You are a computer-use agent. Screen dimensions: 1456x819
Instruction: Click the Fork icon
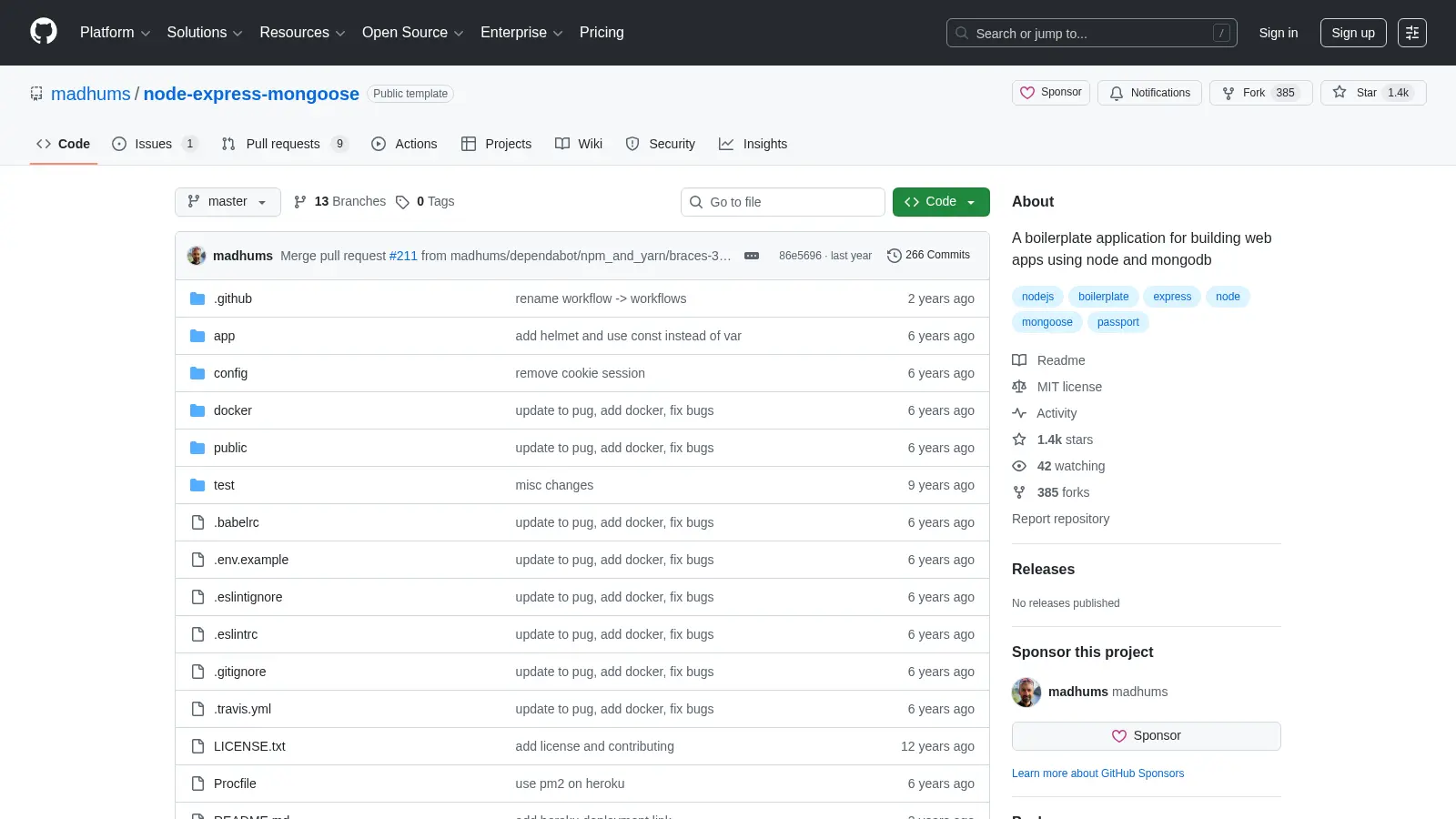tap(1228, 93)
